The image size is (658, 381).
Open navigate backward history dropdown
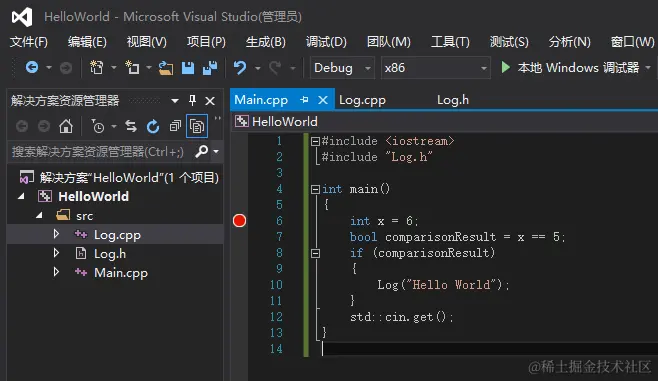(49, 68)
